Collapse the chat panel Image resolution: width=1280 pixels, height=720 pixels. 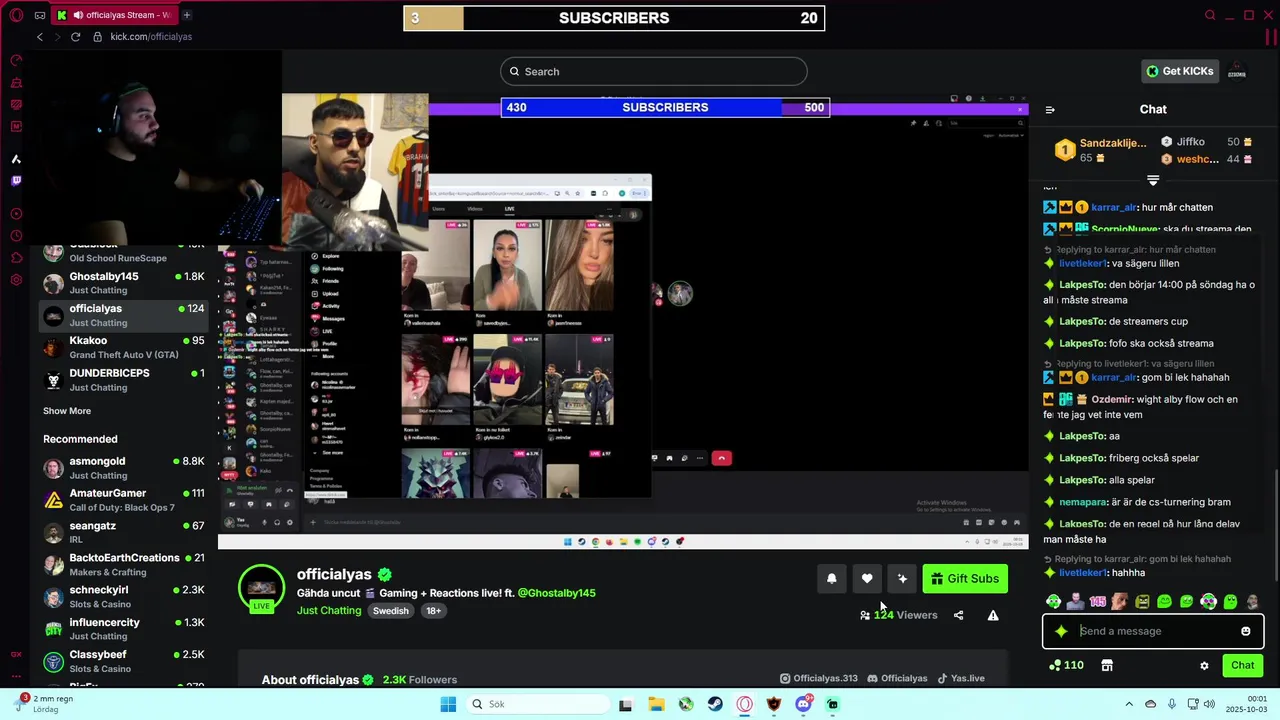(x=1049, y=110)
